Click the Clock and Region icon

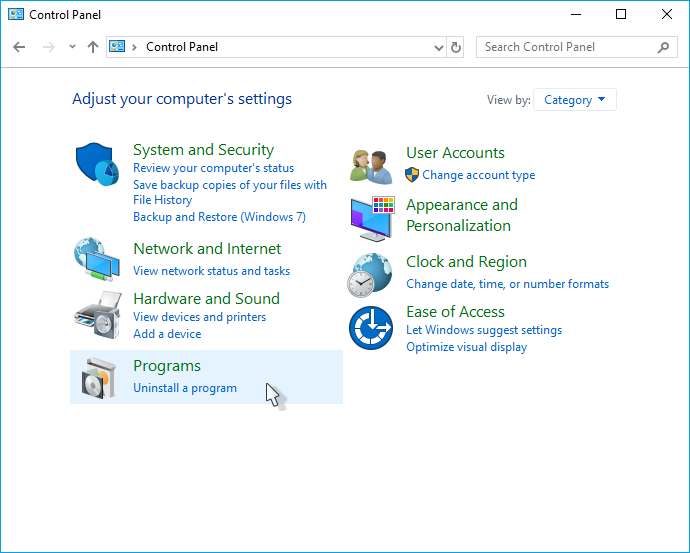pos(371,274)
